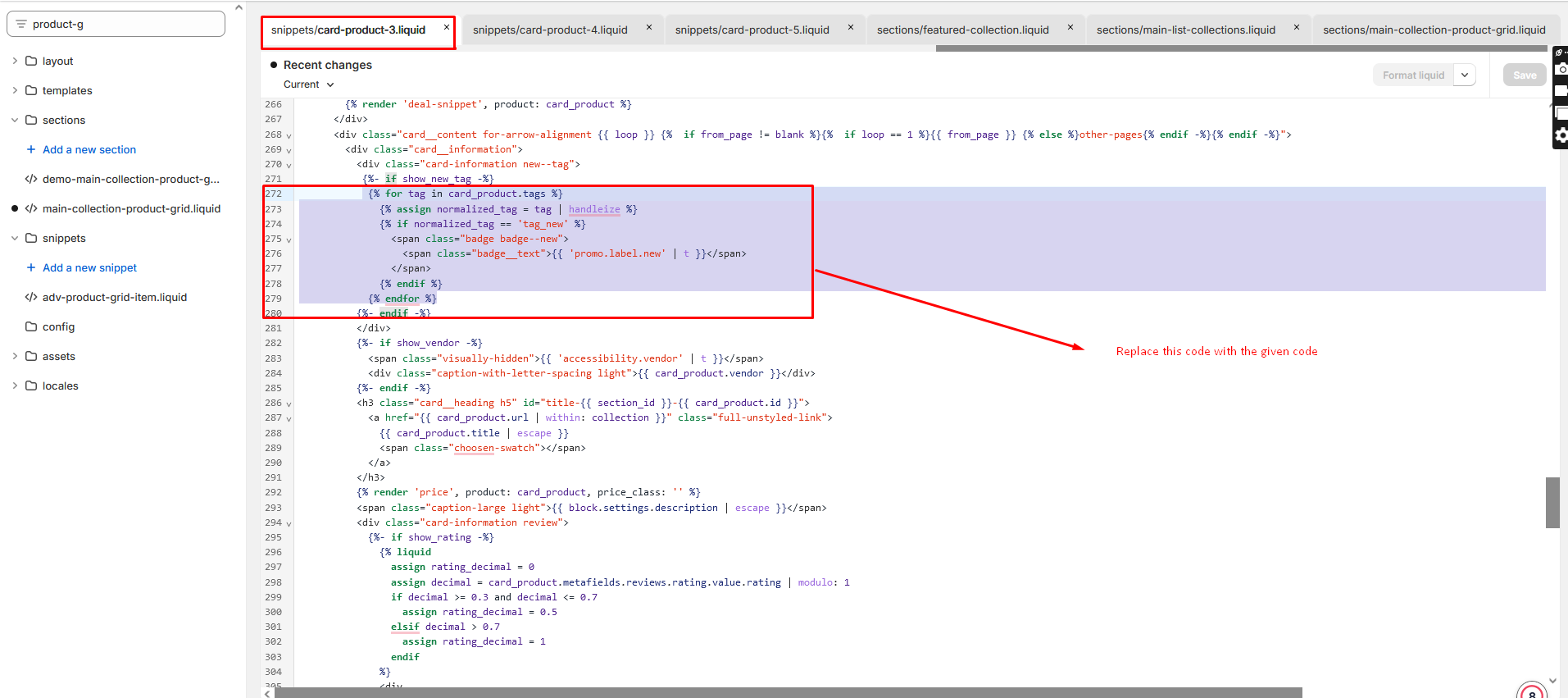Viewport: 1568px width, 698px height.
Task: Click the code icon of adv-product-grid-item.liquid file
Action: click(31, 297)
